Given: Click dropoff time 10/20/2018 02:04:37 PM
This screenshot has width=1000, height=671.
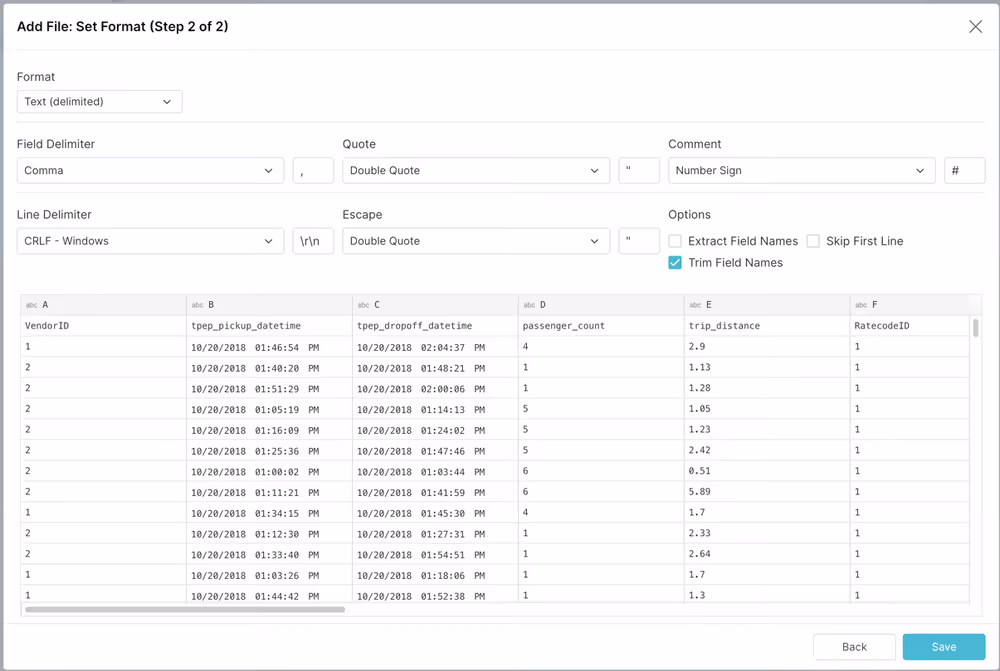Looking at the screenshot, I should coord(421,348).
